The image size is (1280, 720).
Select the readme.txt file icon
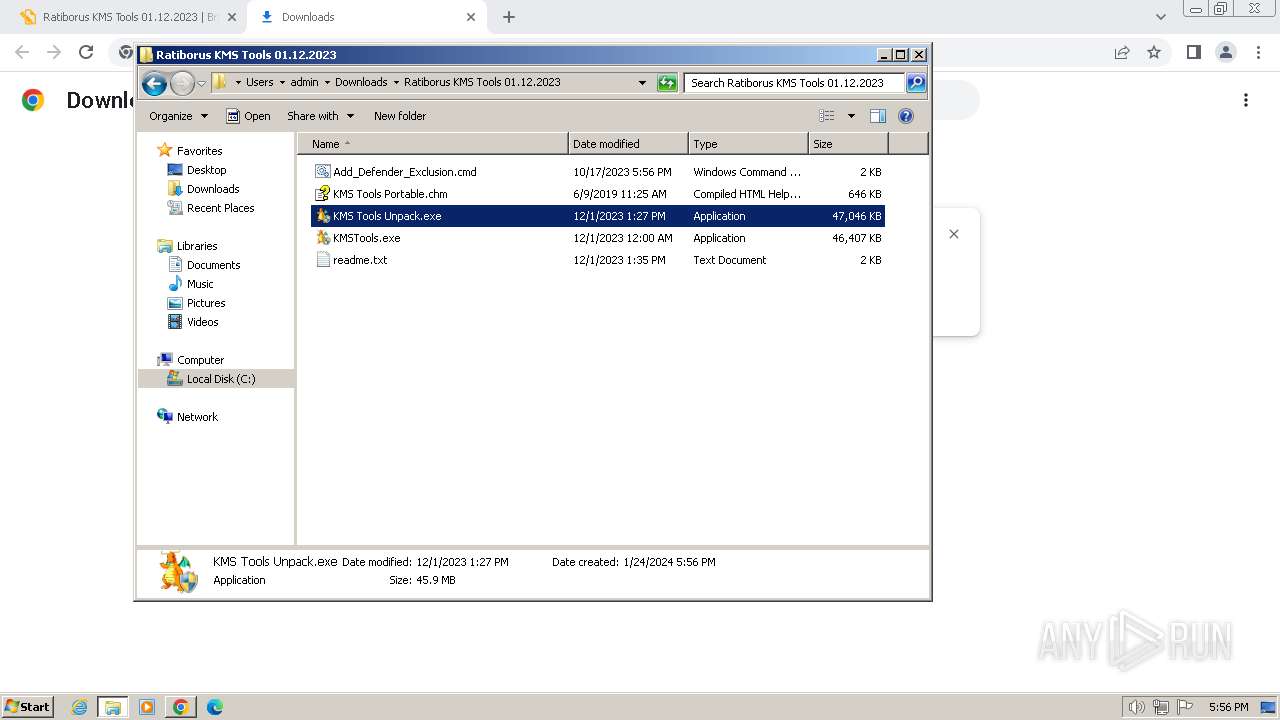pos(322,260)
